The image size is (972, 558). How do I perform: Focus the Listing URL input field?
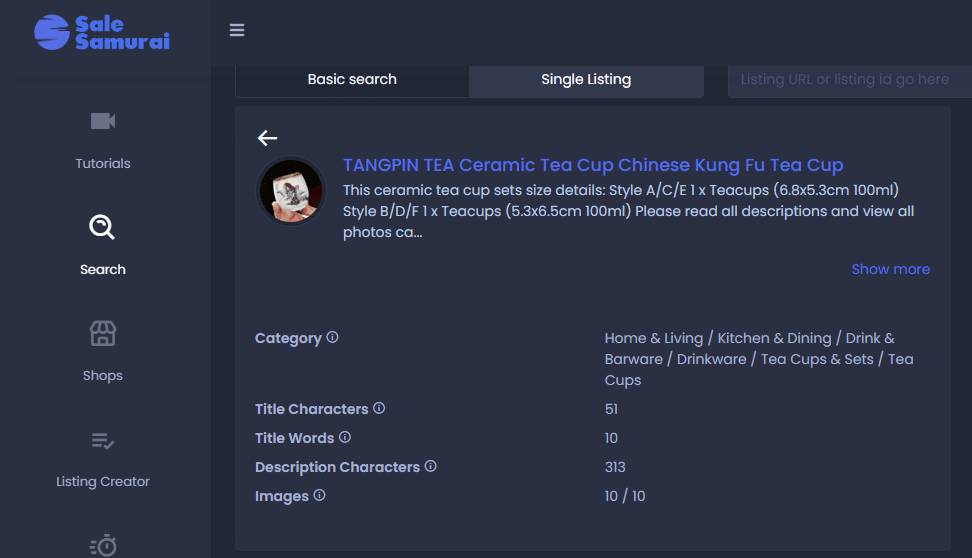(x=850, y=80)
